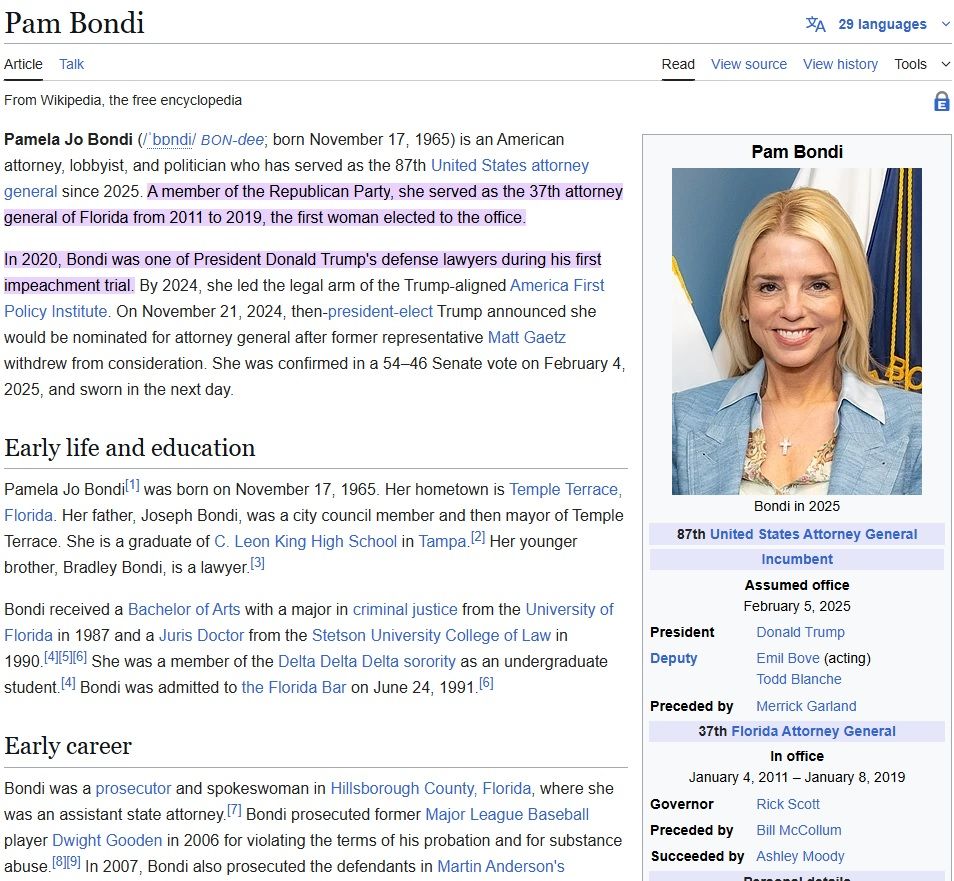Open the Dwight Gooden link
The image size is (954, 881).
coord(107,841)
